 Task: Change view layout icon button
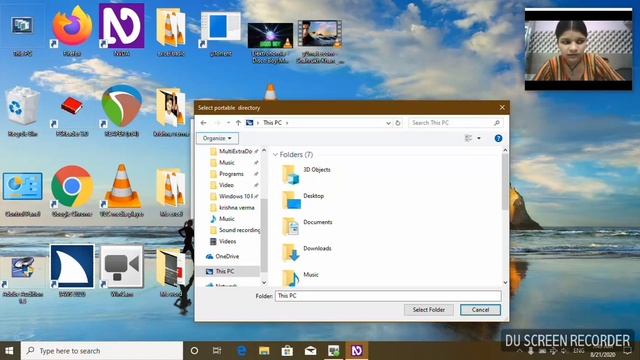click(469, 138)
